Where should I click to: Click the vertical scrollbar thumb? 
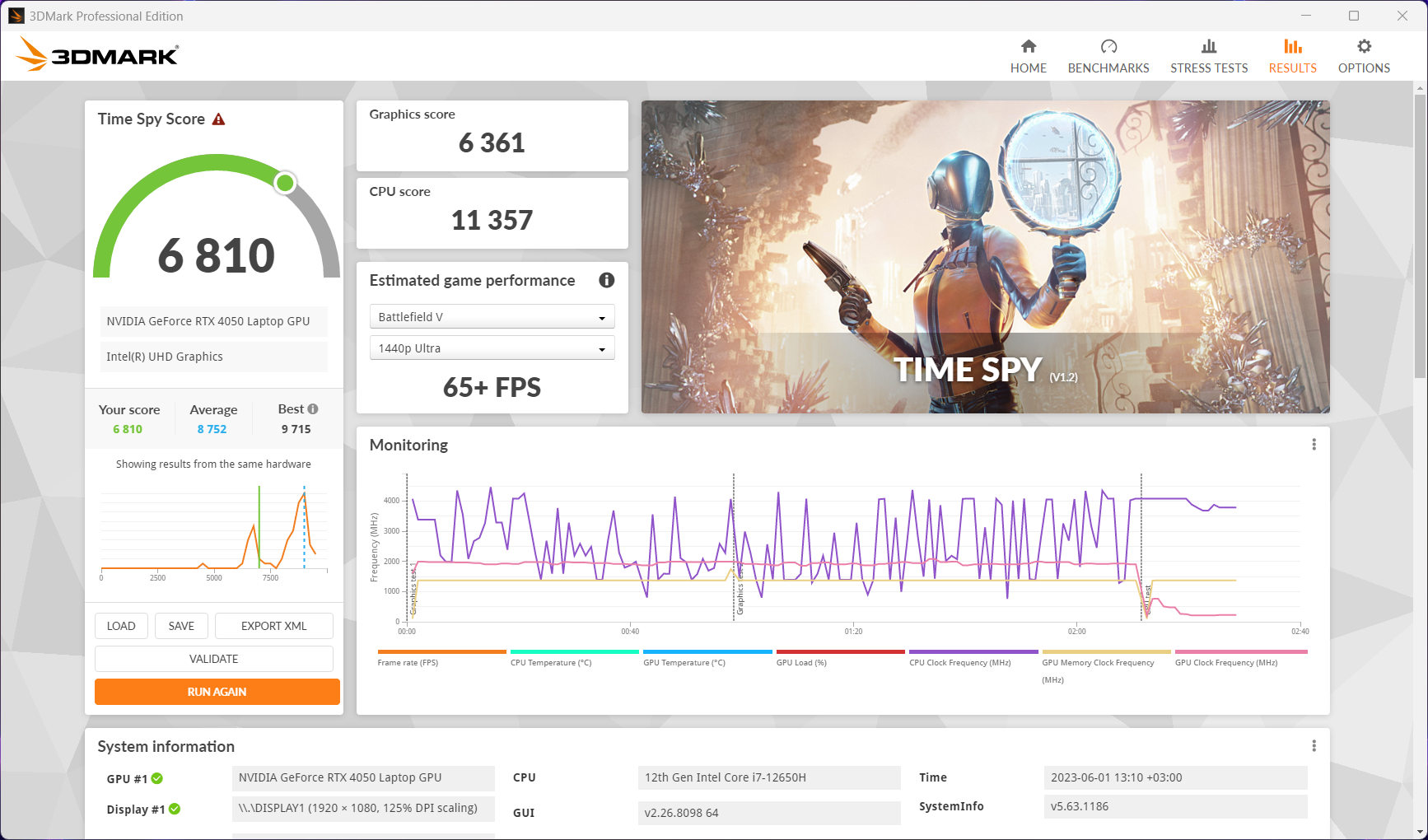1420,235
